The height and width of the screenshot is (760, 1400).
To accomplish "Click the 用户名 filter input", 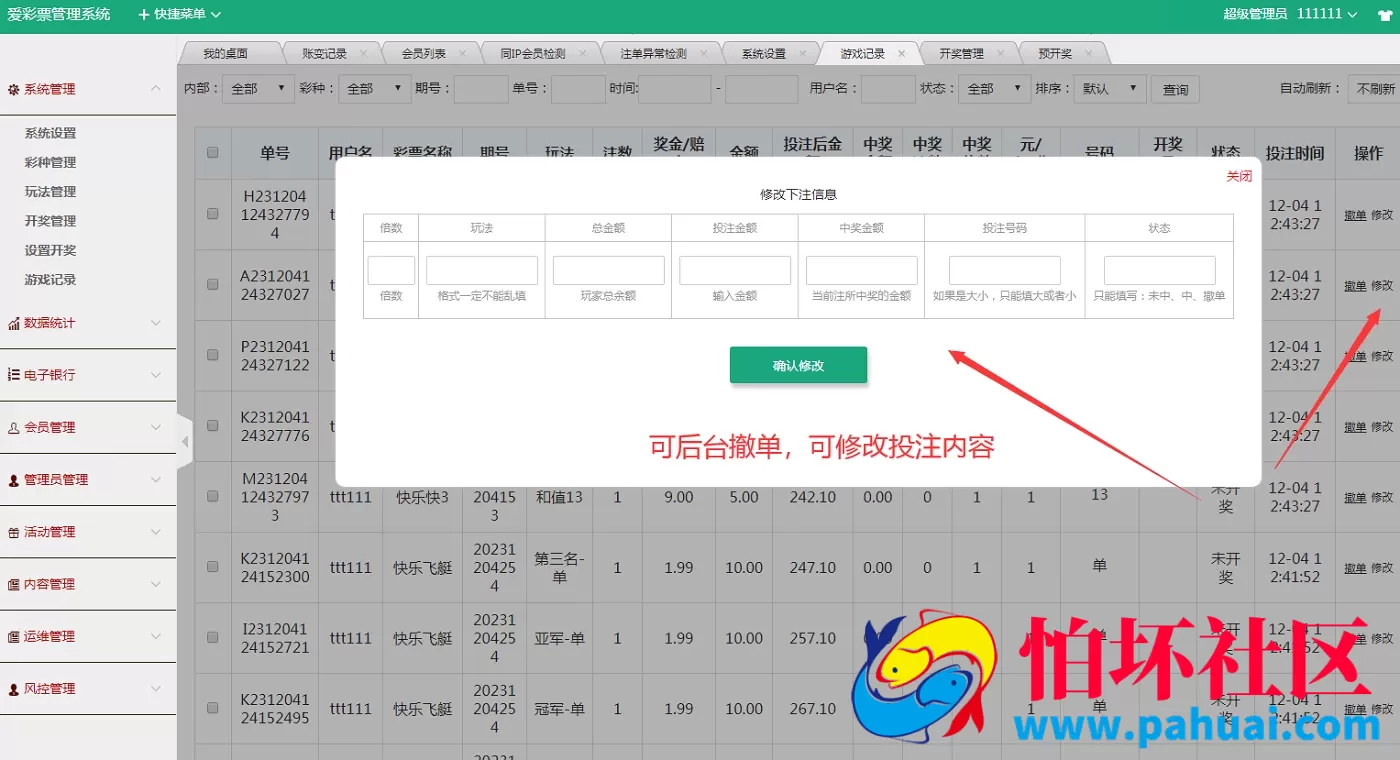I will tap(888, 89).
